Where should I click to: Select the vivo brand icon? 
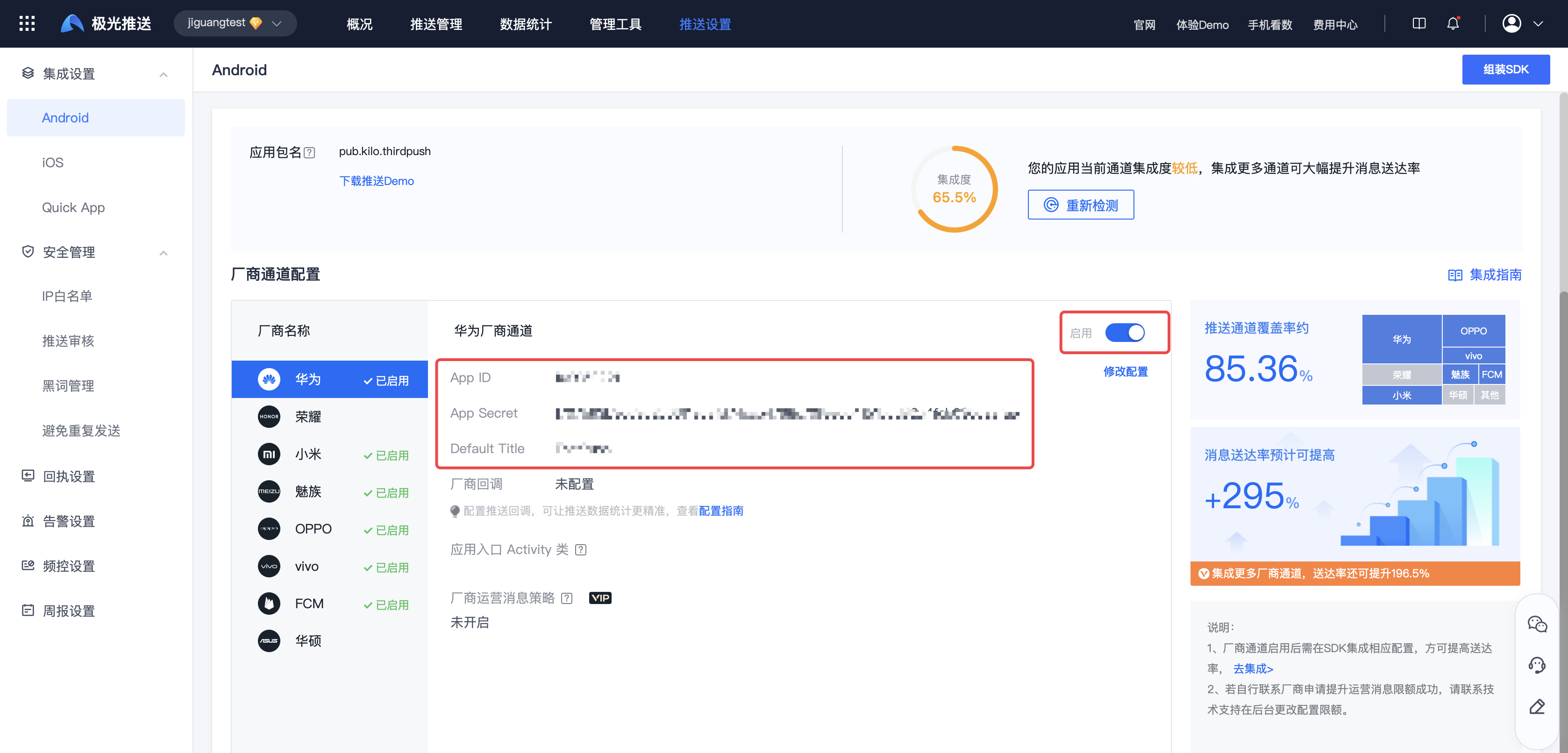click(269, 566)
